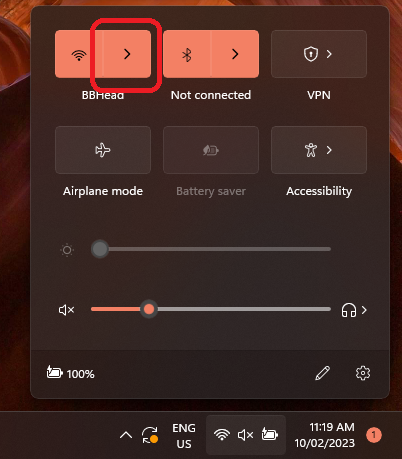The width and height of the screenshot is (402, 459).
Task: Expand Bluetooth devices list chevron
Action: (235, 54)
